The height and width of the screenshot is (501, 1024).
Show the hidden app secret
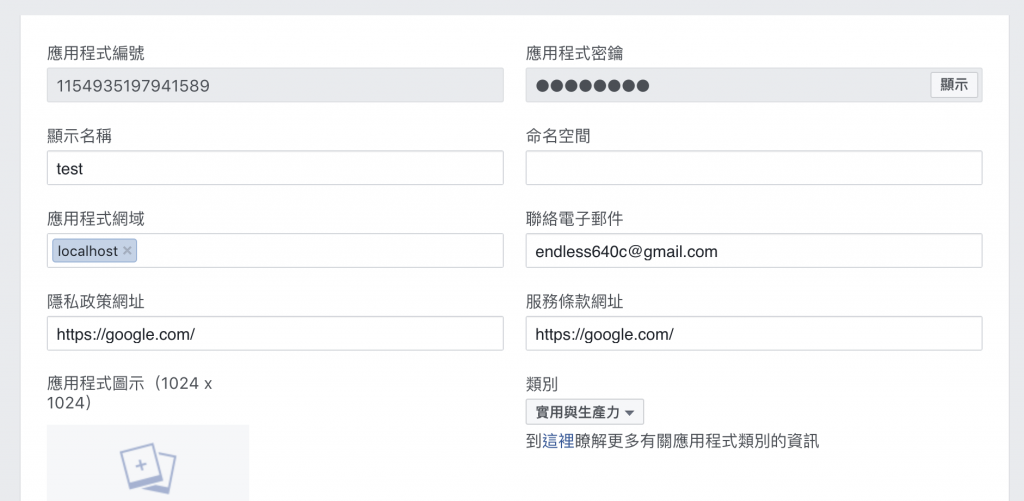953,85
